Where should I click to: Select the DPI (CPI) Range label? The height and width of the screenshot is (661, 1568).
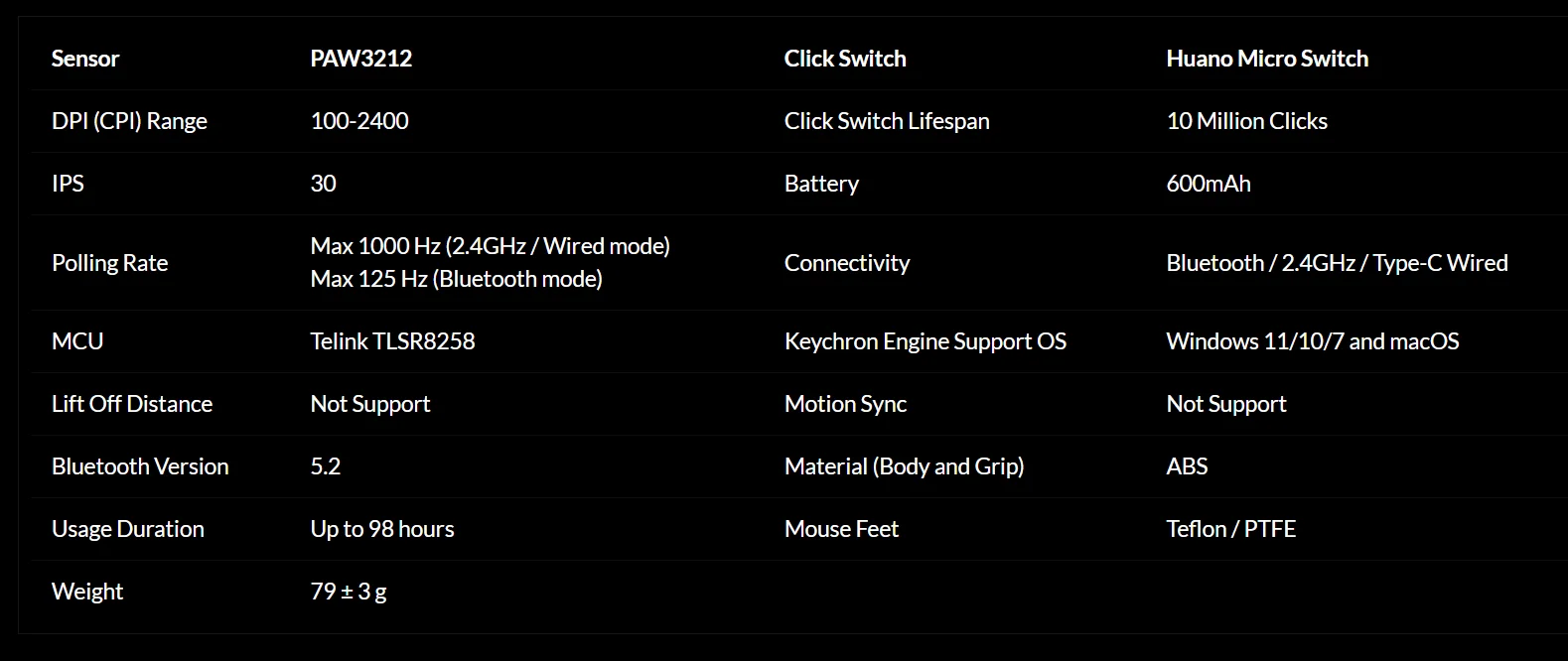129,121
